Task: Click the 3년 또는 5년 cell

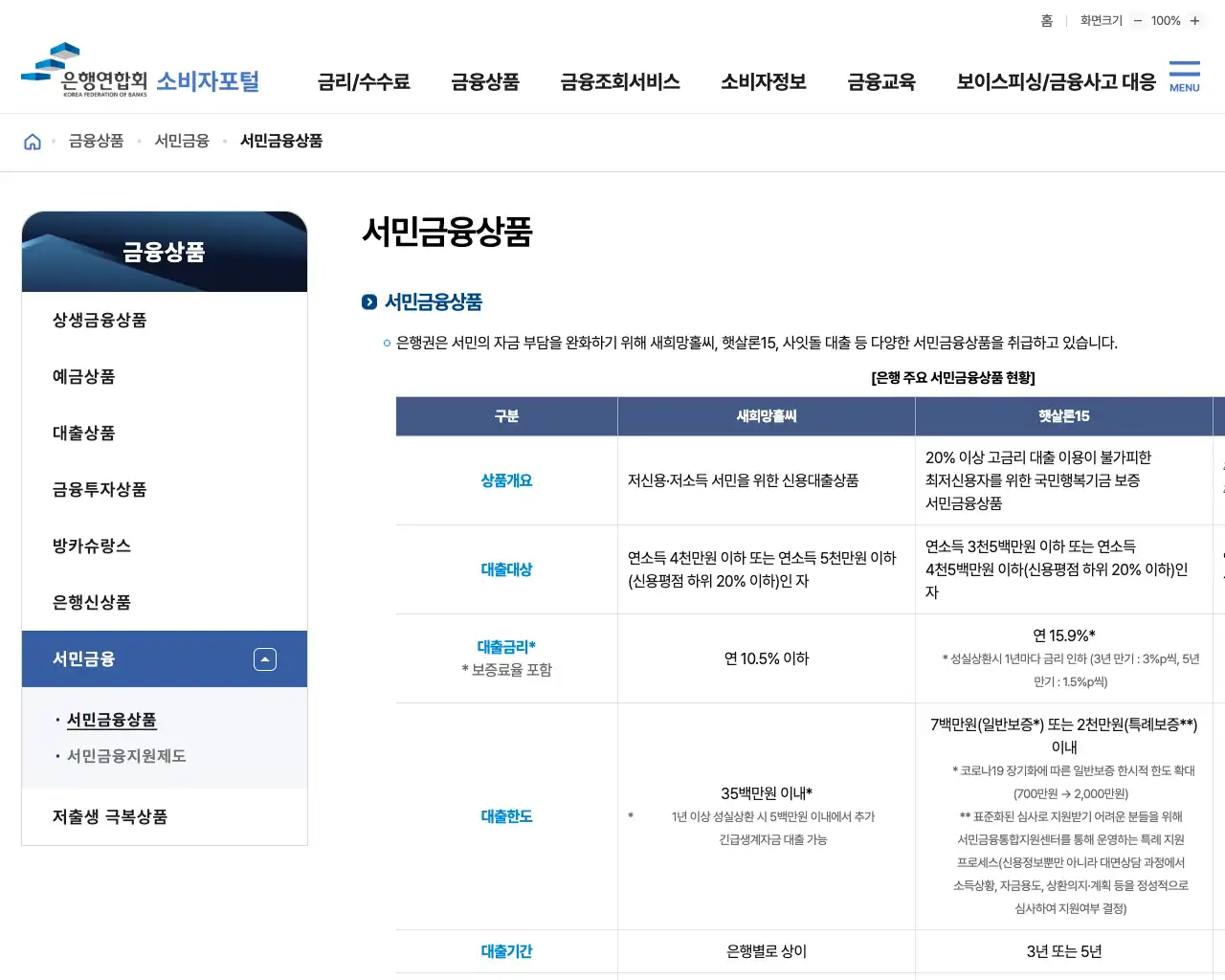Action: point(1064,951)
